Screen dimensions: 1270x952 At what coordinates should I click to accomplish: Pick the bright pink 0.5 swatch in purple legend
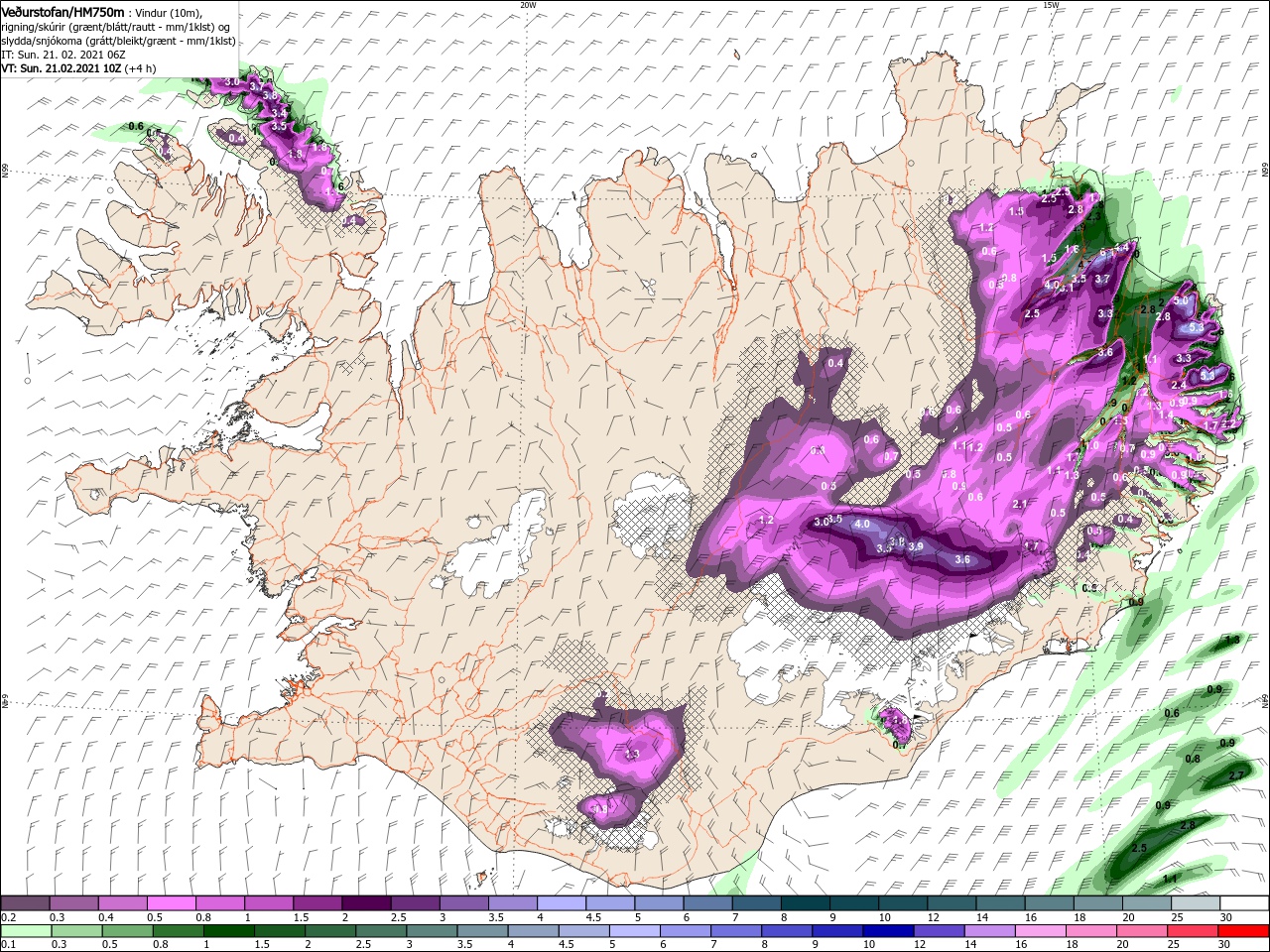tap(171, 903)
